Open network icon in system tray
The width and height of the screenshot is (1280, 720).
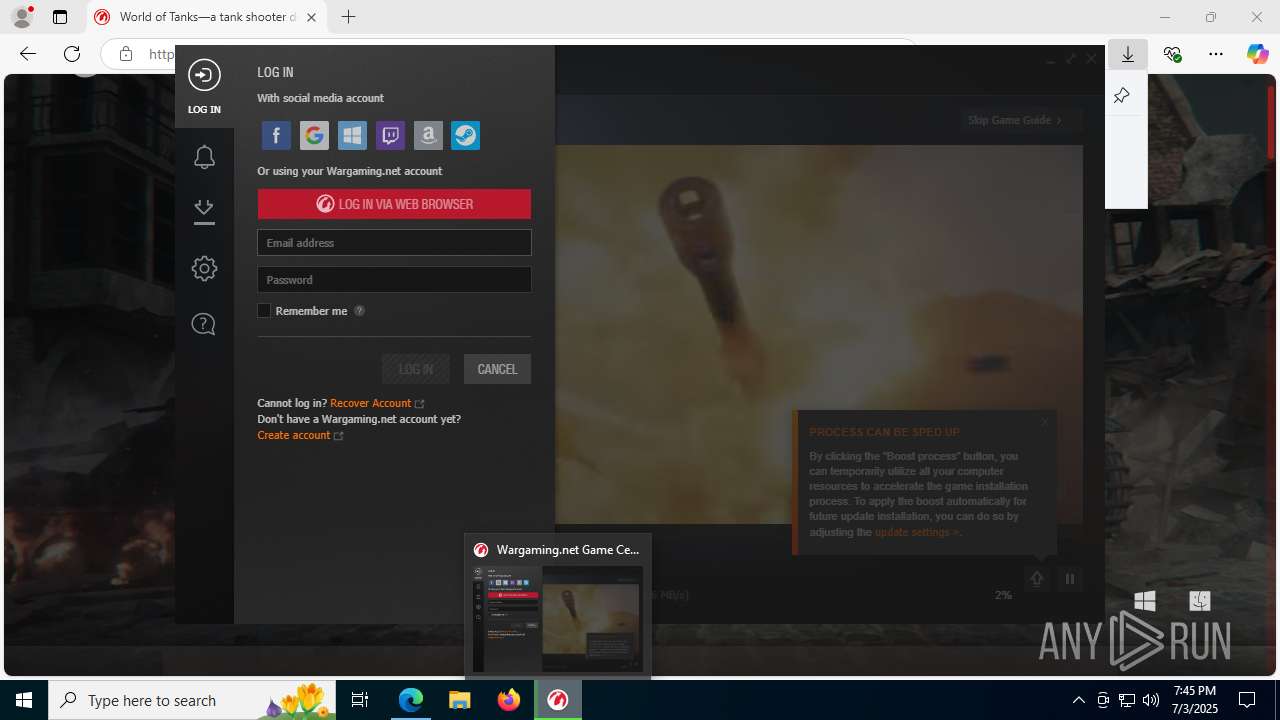point(1126,700)
